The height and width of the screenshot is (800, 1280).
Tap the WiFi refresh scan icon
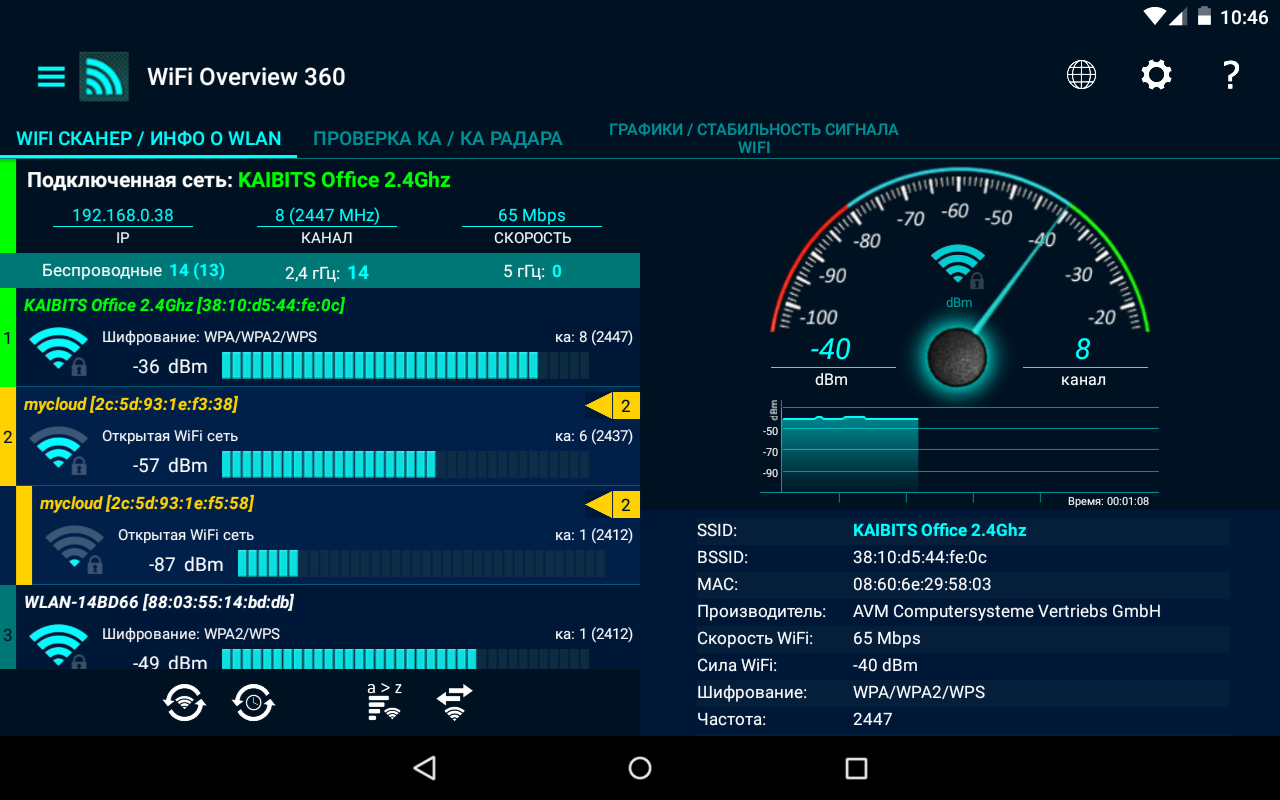[x=185, y=702]
